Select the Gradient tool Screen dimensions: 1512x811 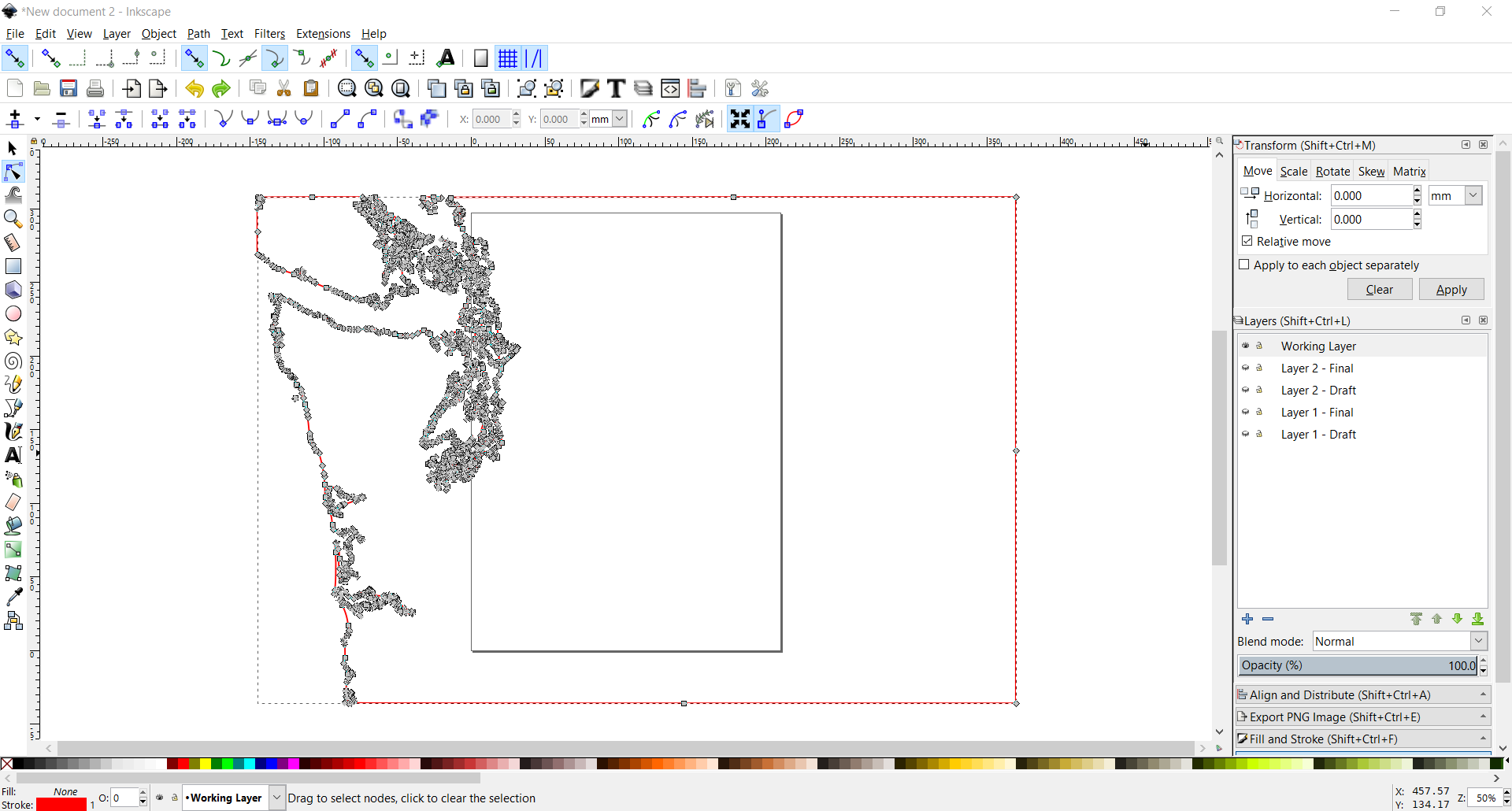pos(13,550)
